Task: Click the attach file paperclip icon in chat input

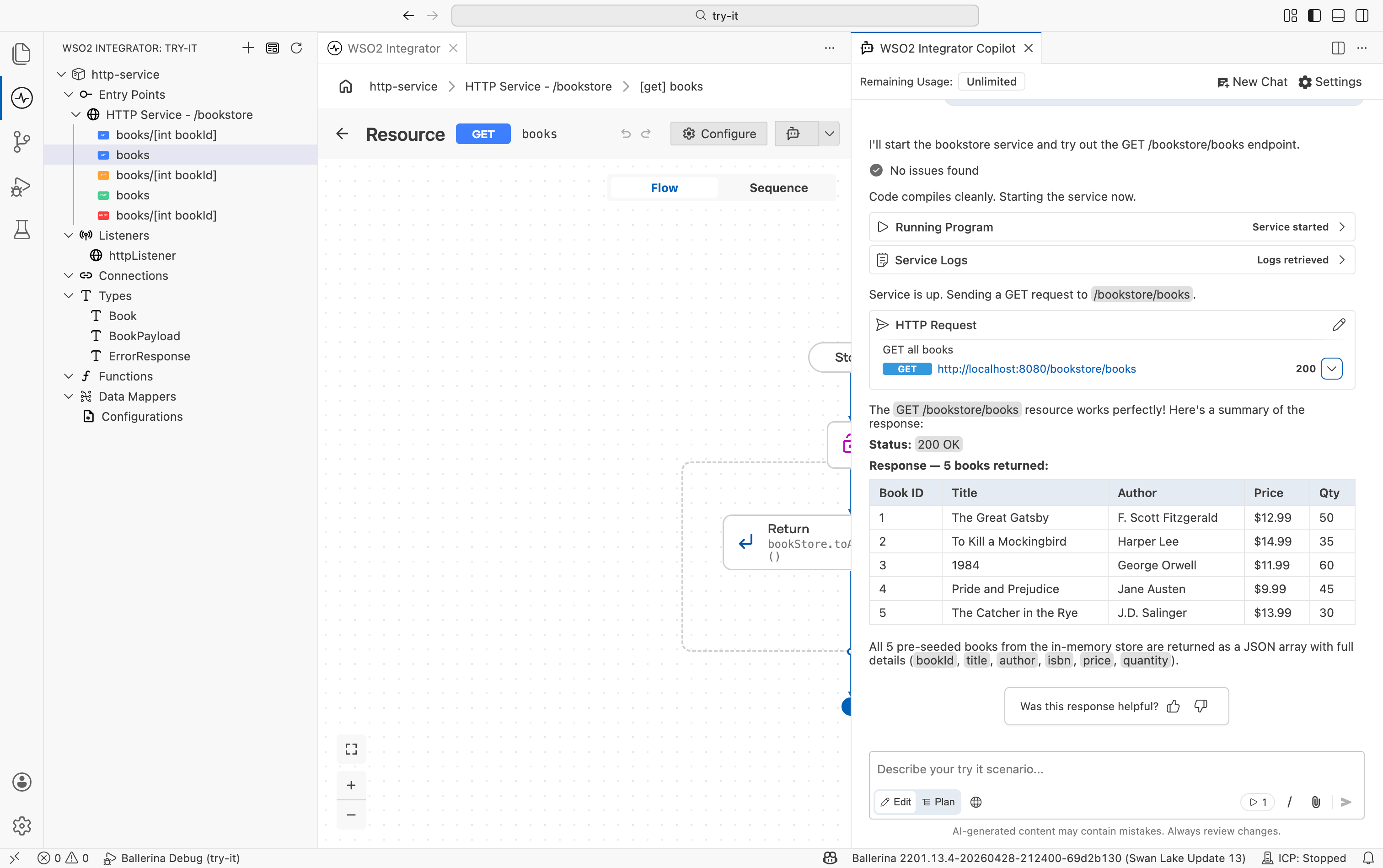Action: (x=1315, y=802)
